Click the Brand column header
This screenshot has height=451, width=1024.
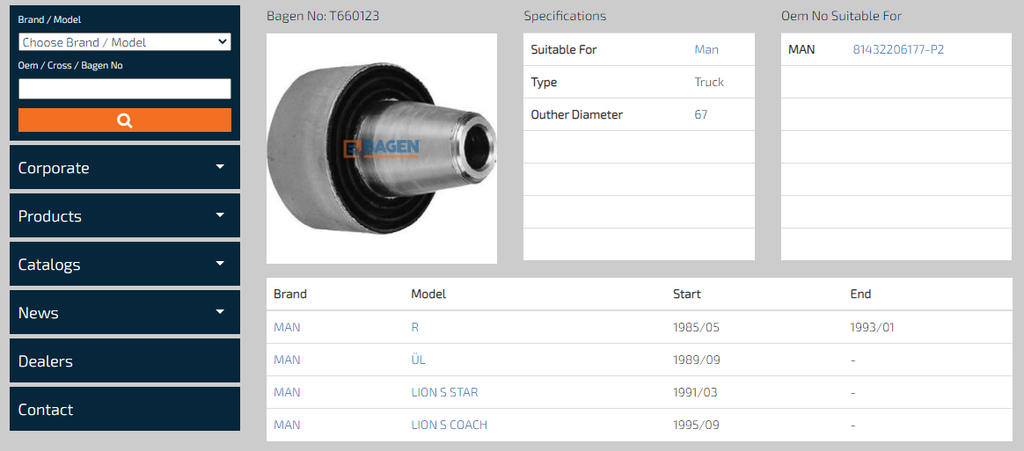pyautogui.click(x=290, y=294)
